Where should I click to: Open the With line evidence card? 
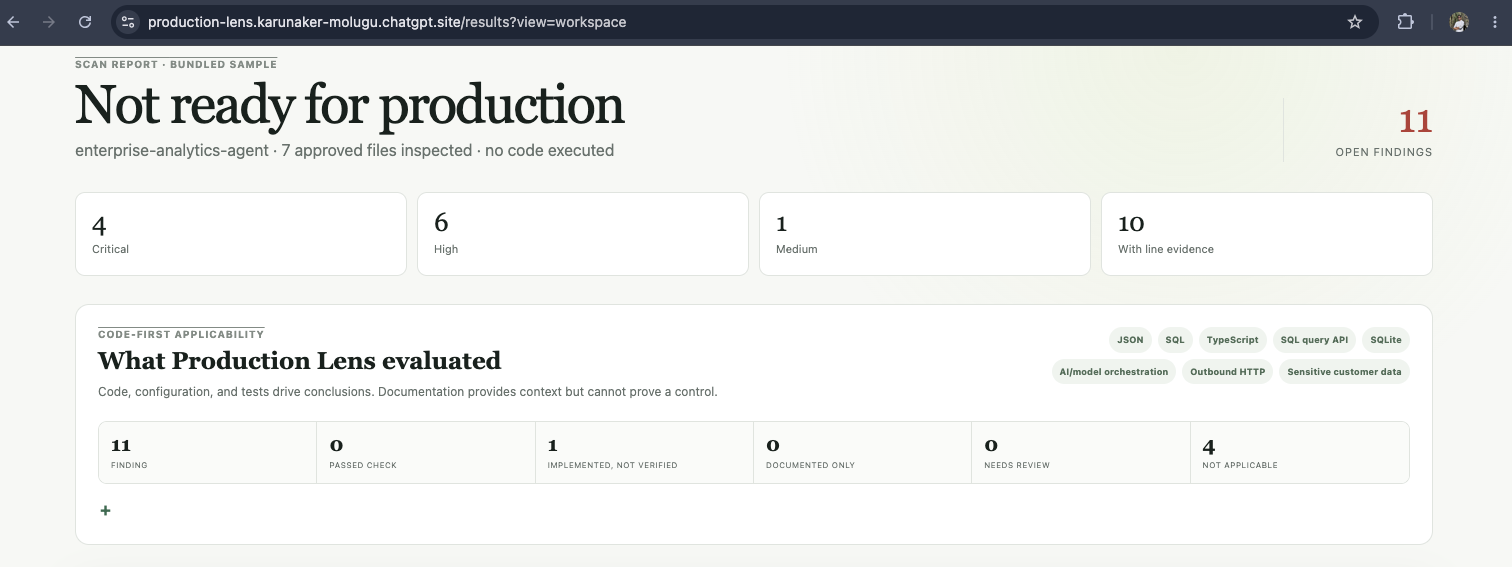(x=1267, y=234)
